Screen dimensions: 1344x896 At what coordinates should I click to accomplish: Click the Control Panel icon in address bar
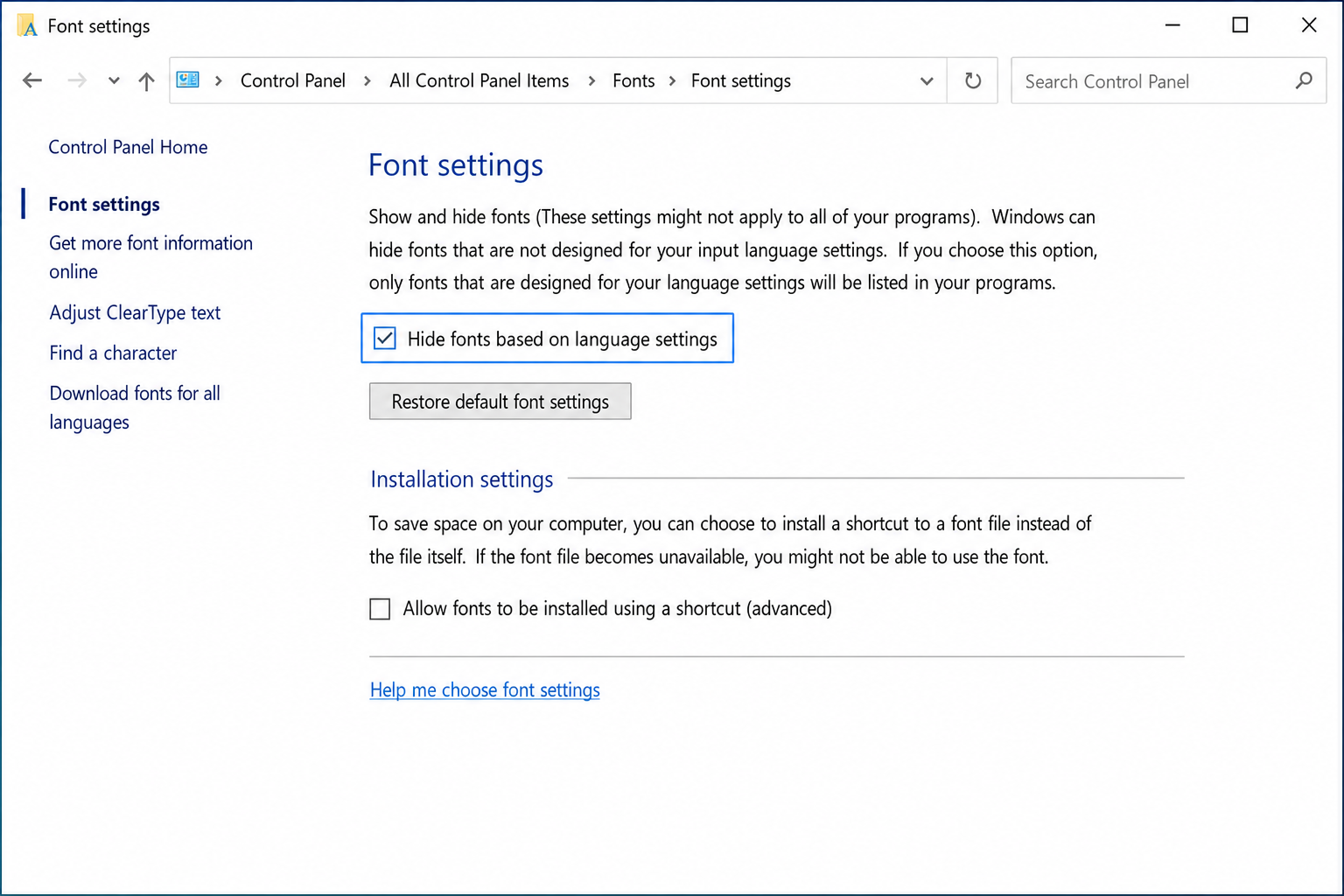[188, 80]
